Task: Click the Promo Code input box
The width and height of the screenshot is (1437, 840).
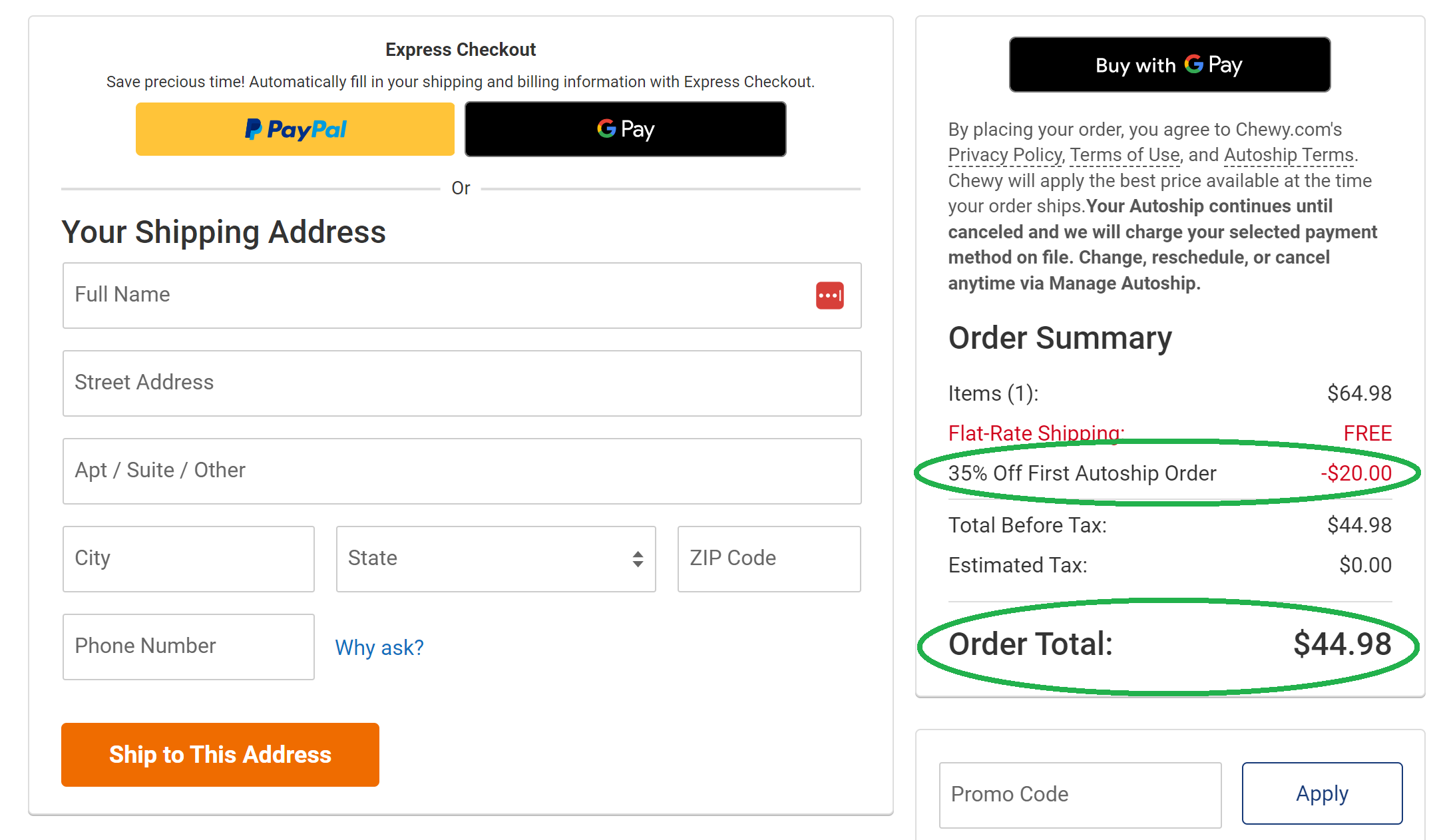Action: pos(1080,795)
